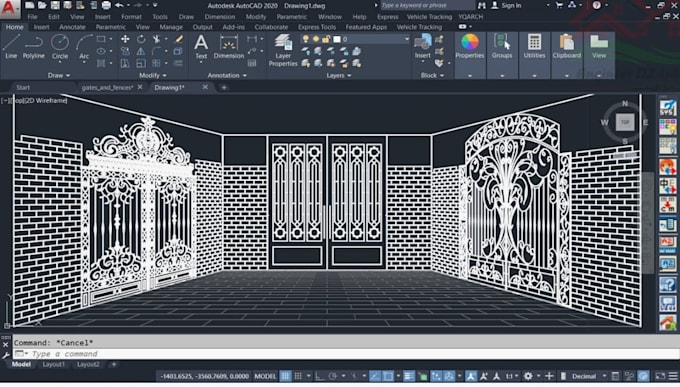Viewport: 680px width, 387px height.
Task: Toggle snap mode in status bar
Action: (298, 376)
